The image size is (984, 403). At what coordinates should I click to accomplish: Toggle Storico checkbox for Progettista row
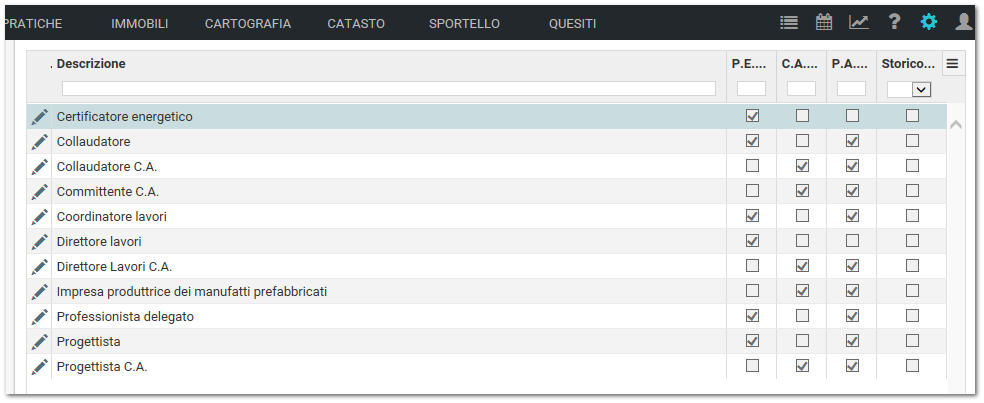[x=912, y=340]
